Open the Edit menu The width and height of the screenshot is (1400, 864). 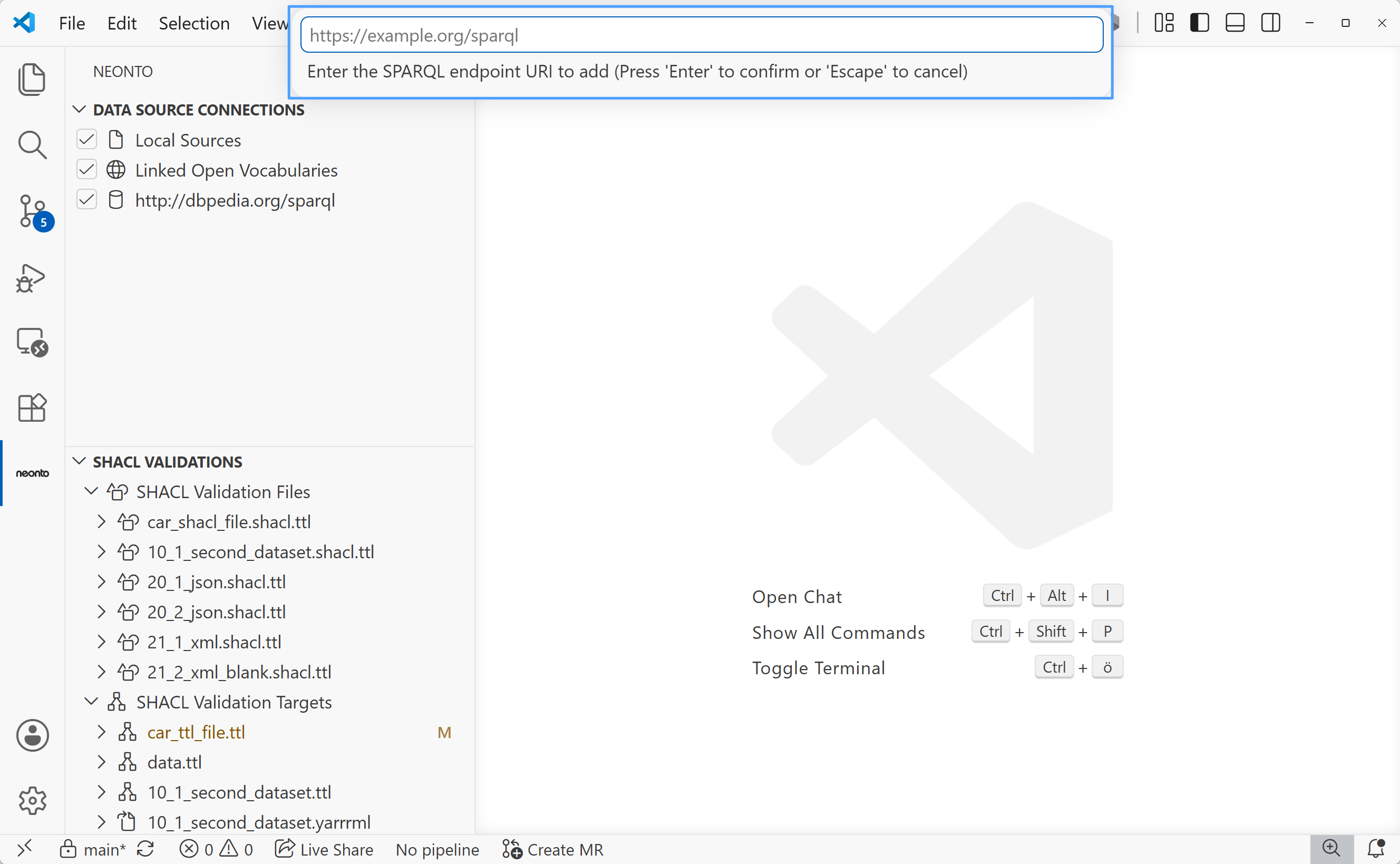click(122, 23)
